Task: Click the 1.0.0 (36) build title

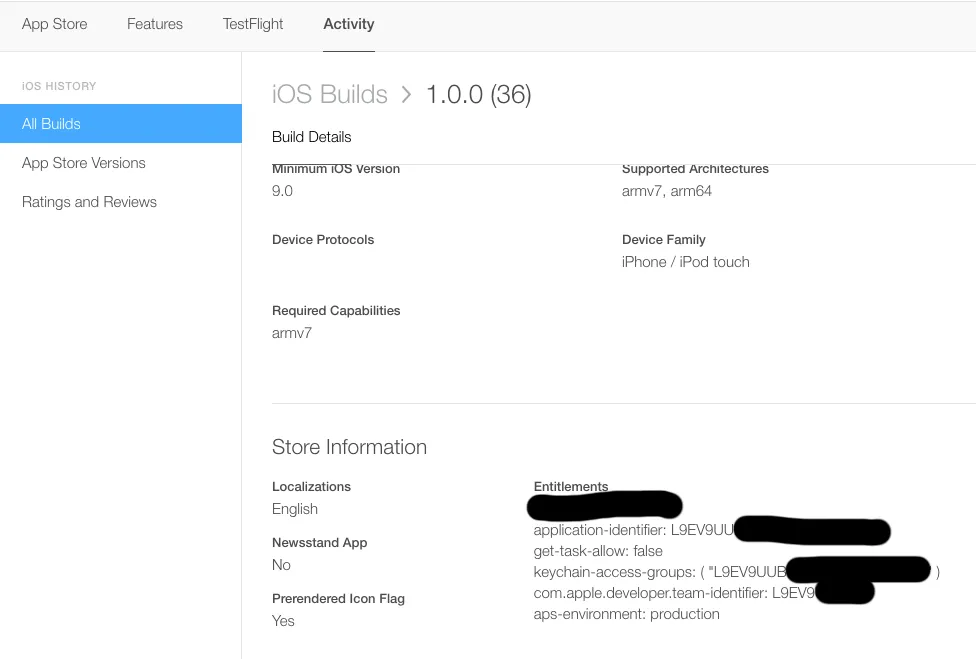Action: coord(478,94)
